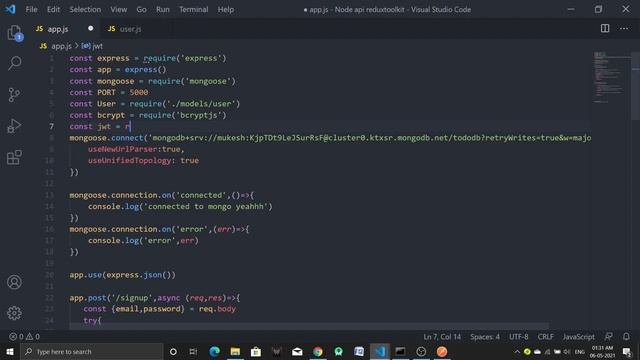
Task: Select language mode JavaScript
Action: coord(578,337)
